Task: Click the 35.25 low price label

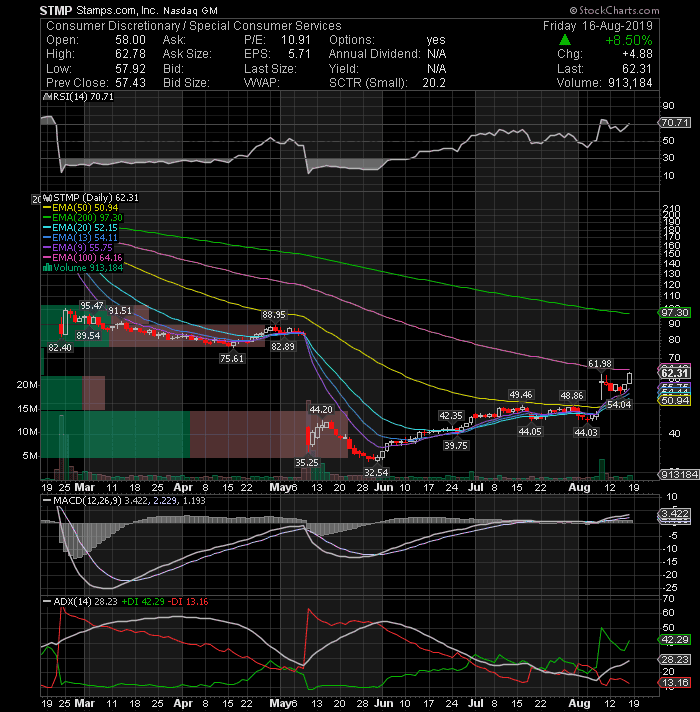Action: (307, 462)
